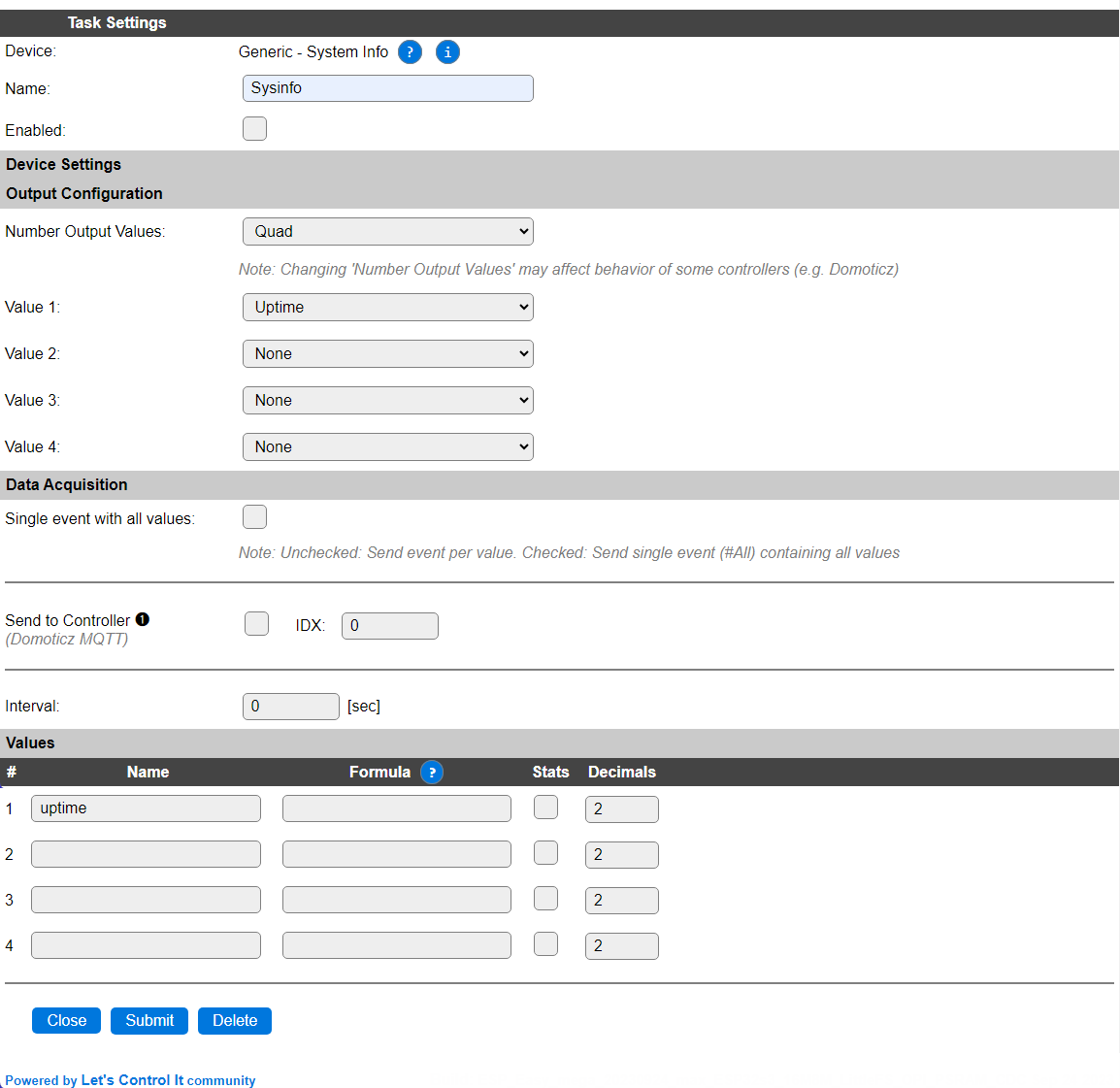Open Formula help question-mark icon

coord(432,773)
